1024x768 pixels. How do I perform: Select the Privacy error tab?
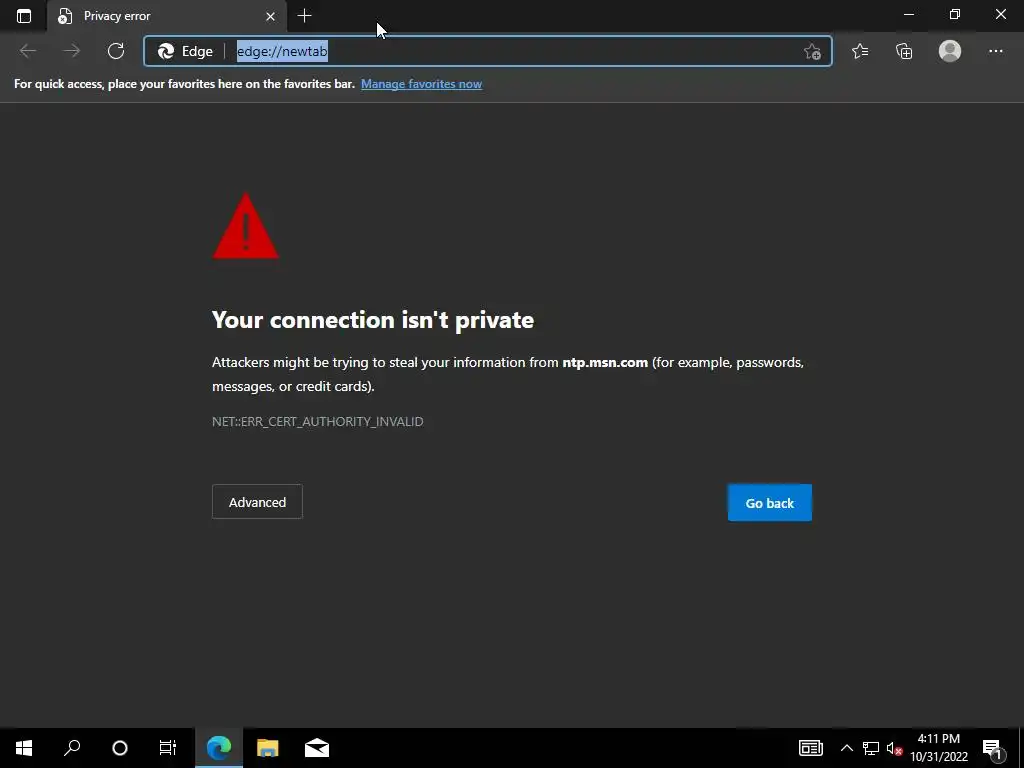tap(167, 16)
